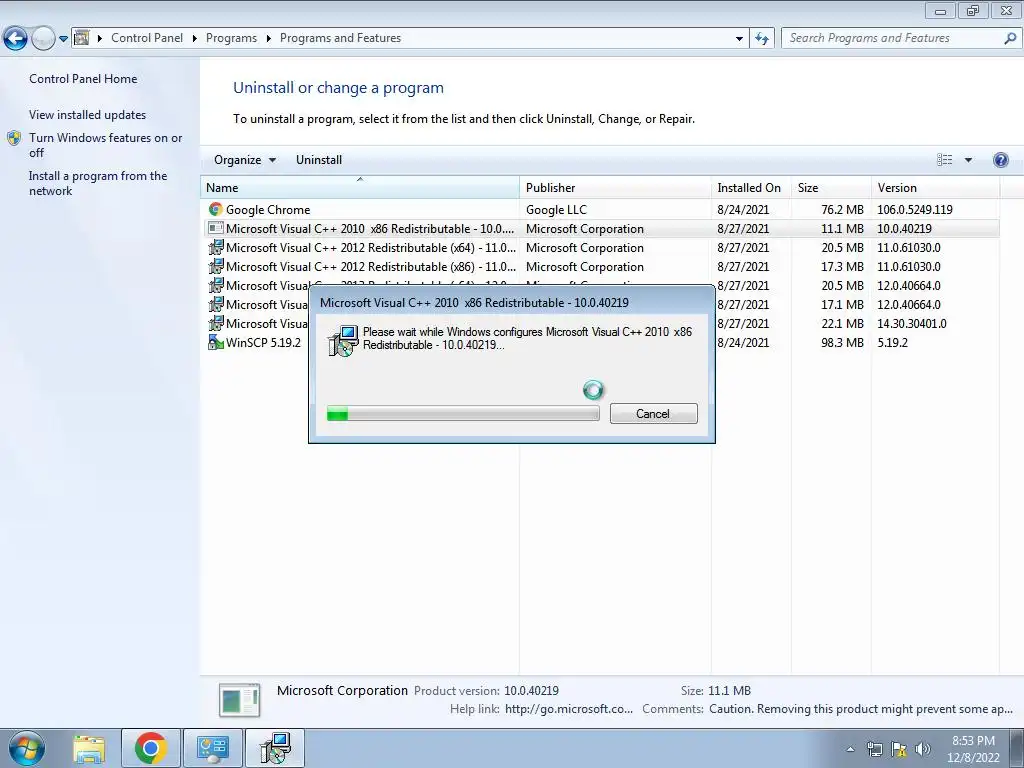Click version 14.30.30401.0 cell
Screen dimensions: 1024x768
pyautogui.click(x=912, y=323)
